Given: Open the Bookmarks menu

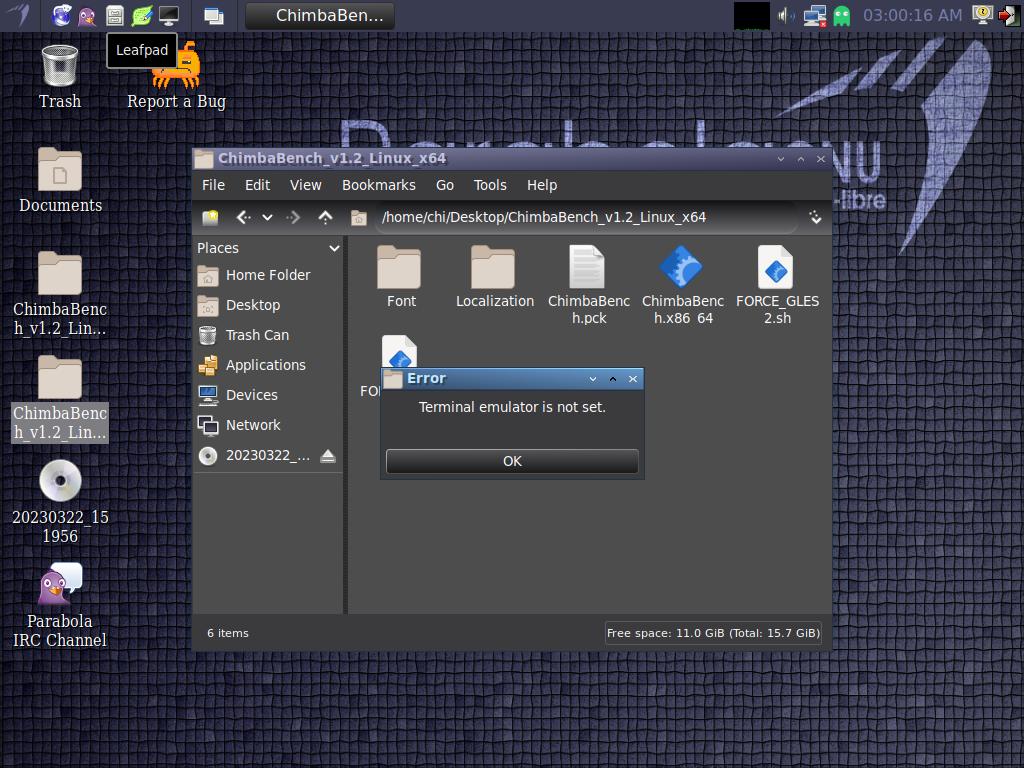Looking at the screenshot, I should (x=378, y=185).
